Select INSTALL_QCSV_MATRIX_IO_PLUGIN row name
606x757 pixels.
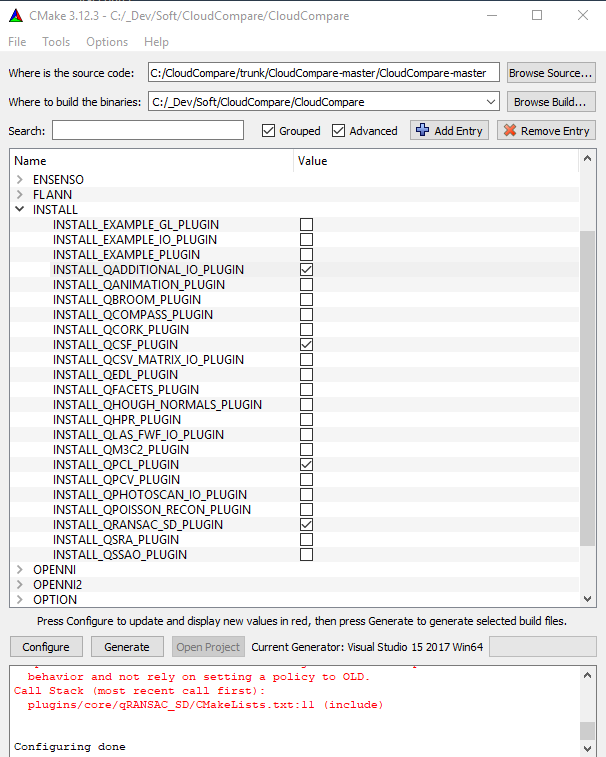[148, 360]
